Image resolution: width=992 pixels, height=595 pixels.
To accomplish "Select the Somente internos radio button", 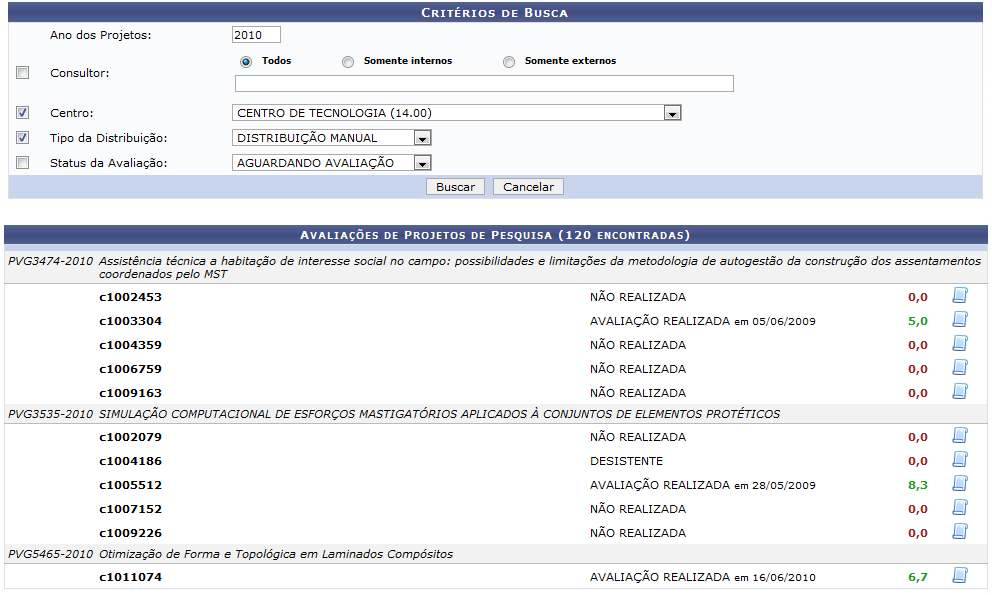I will pos(348,61).
